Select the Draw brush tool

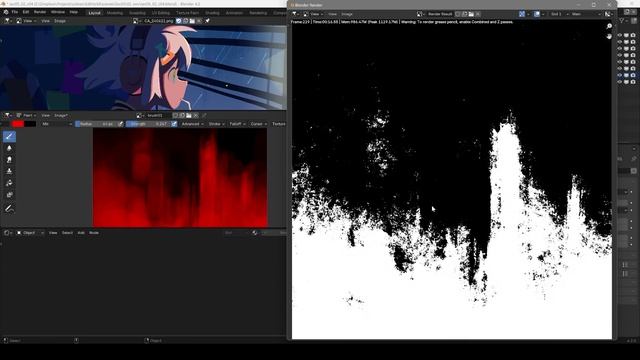(9, 136)
